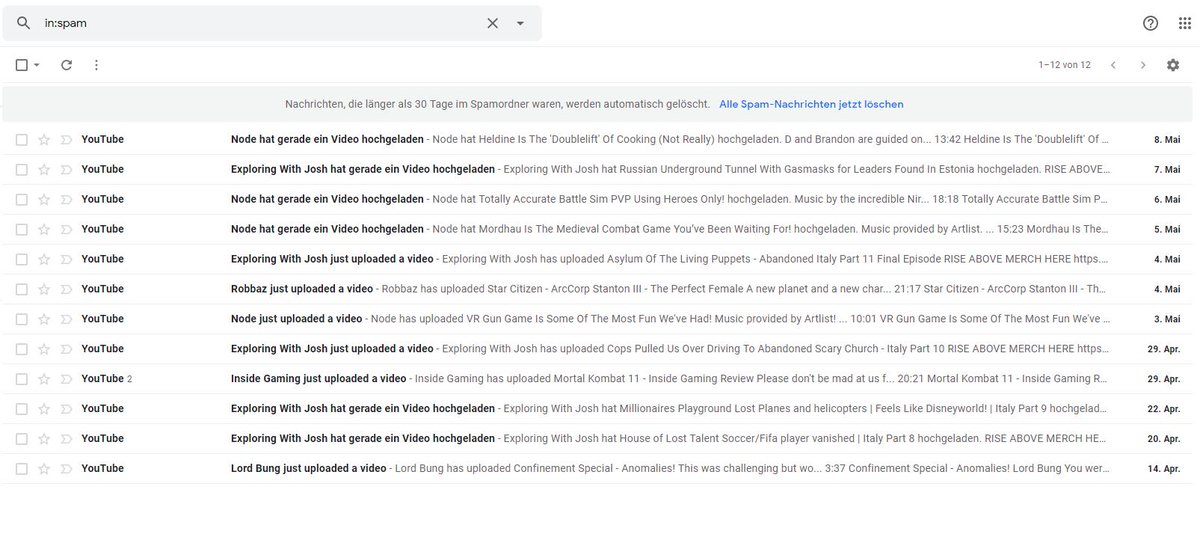The width and height of the screenshot is (1200, 537).
Task: Open the Google apps grid
Action: [x=1187, y=23]
